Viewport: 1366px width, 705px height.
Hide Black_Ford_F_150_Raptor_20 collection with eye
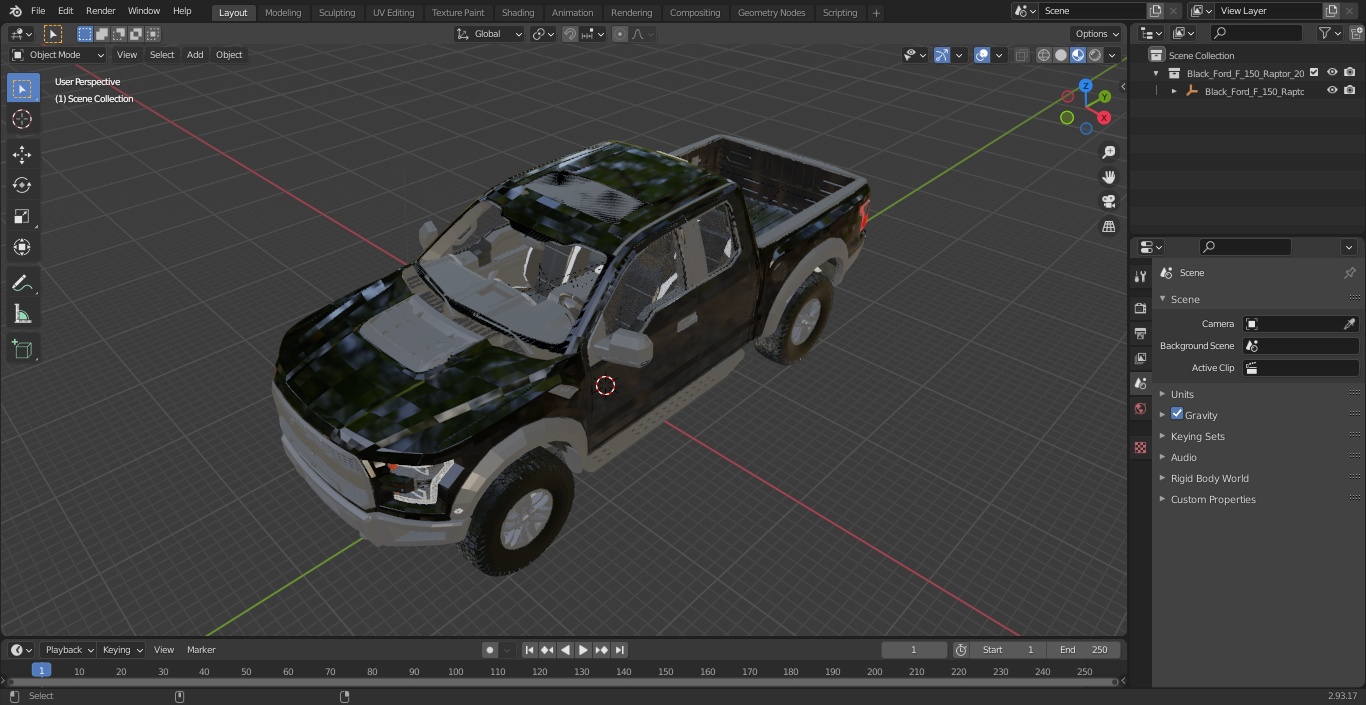[1332, 73]
